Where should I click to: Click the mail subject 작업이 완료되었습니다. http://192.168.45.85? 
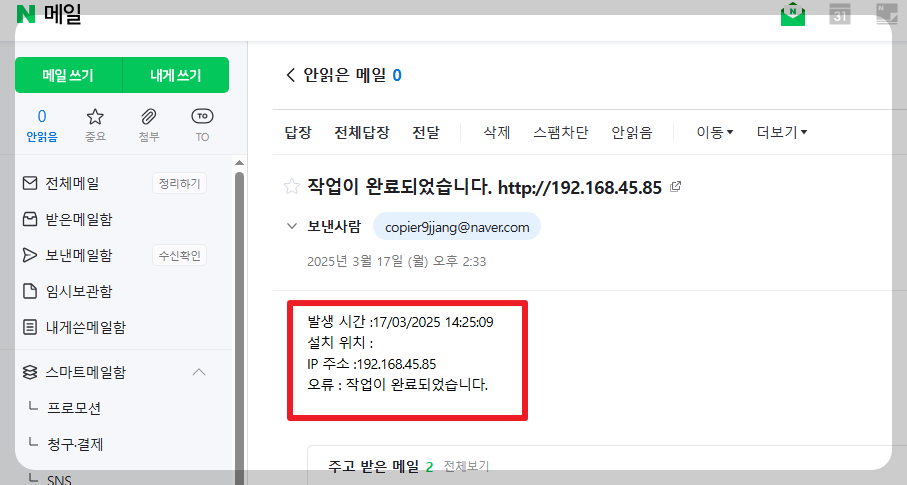tap(484, 187)
